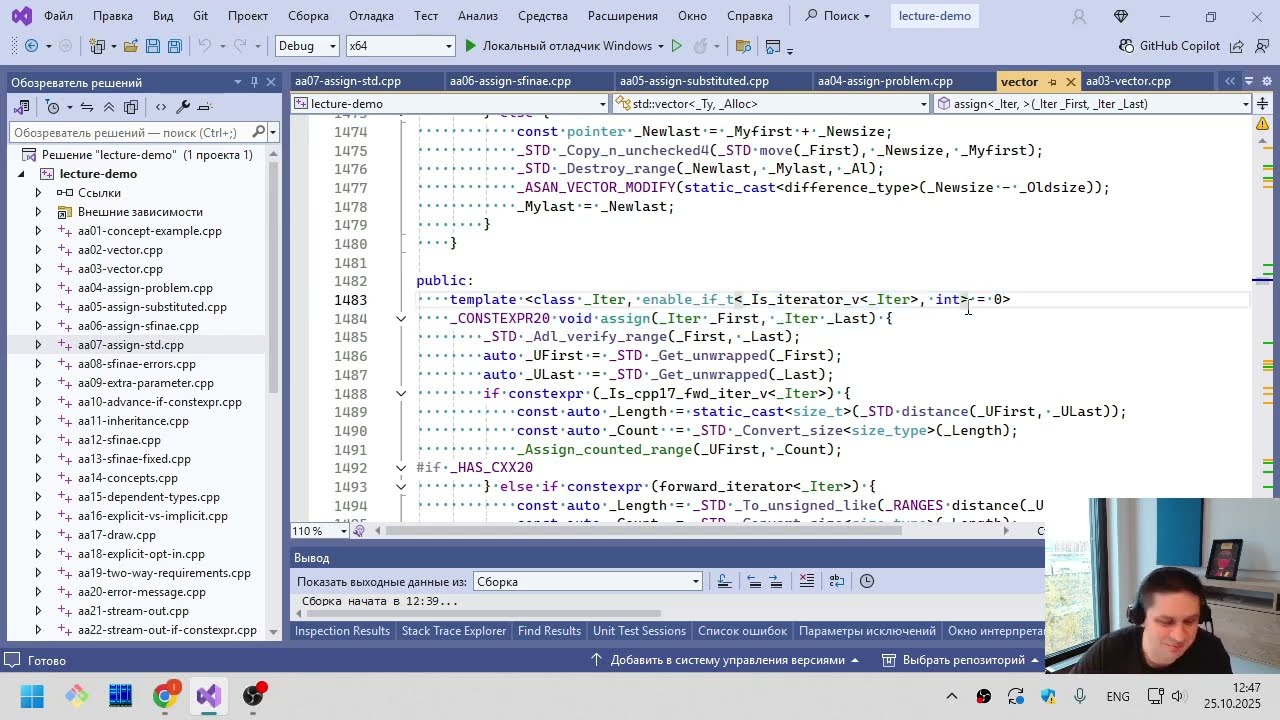Click the Save All toolbar icon
Screen dimensions: 1280x720
click(174, 46)
